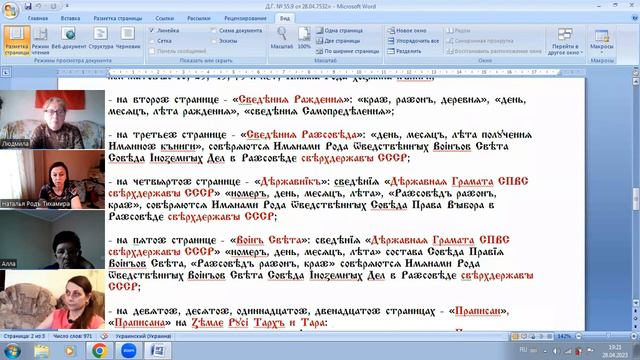Screen dimensions: 640x360
Task: Enable the Сетка gridlines checkbox
Action: pos(152,41)
